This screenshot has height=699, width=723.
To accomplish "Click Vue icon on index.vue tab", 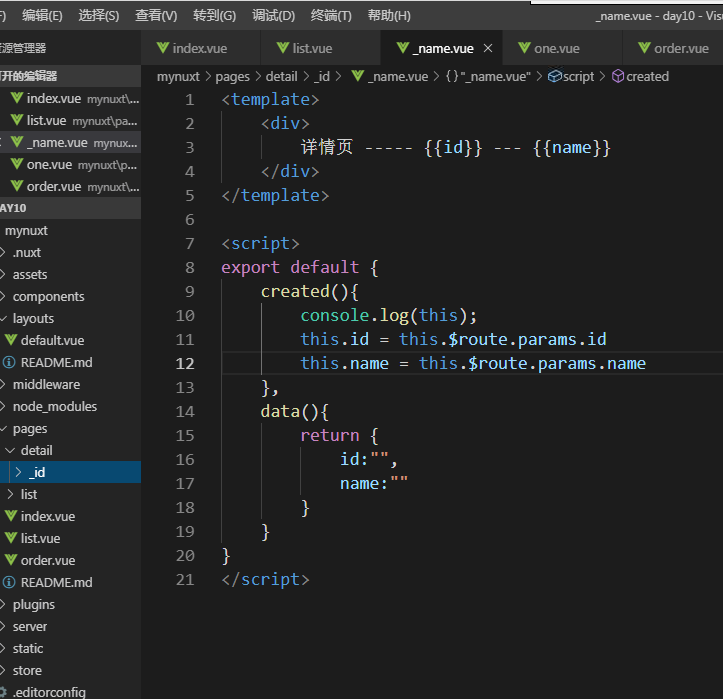I will click(x=163, y=47).
